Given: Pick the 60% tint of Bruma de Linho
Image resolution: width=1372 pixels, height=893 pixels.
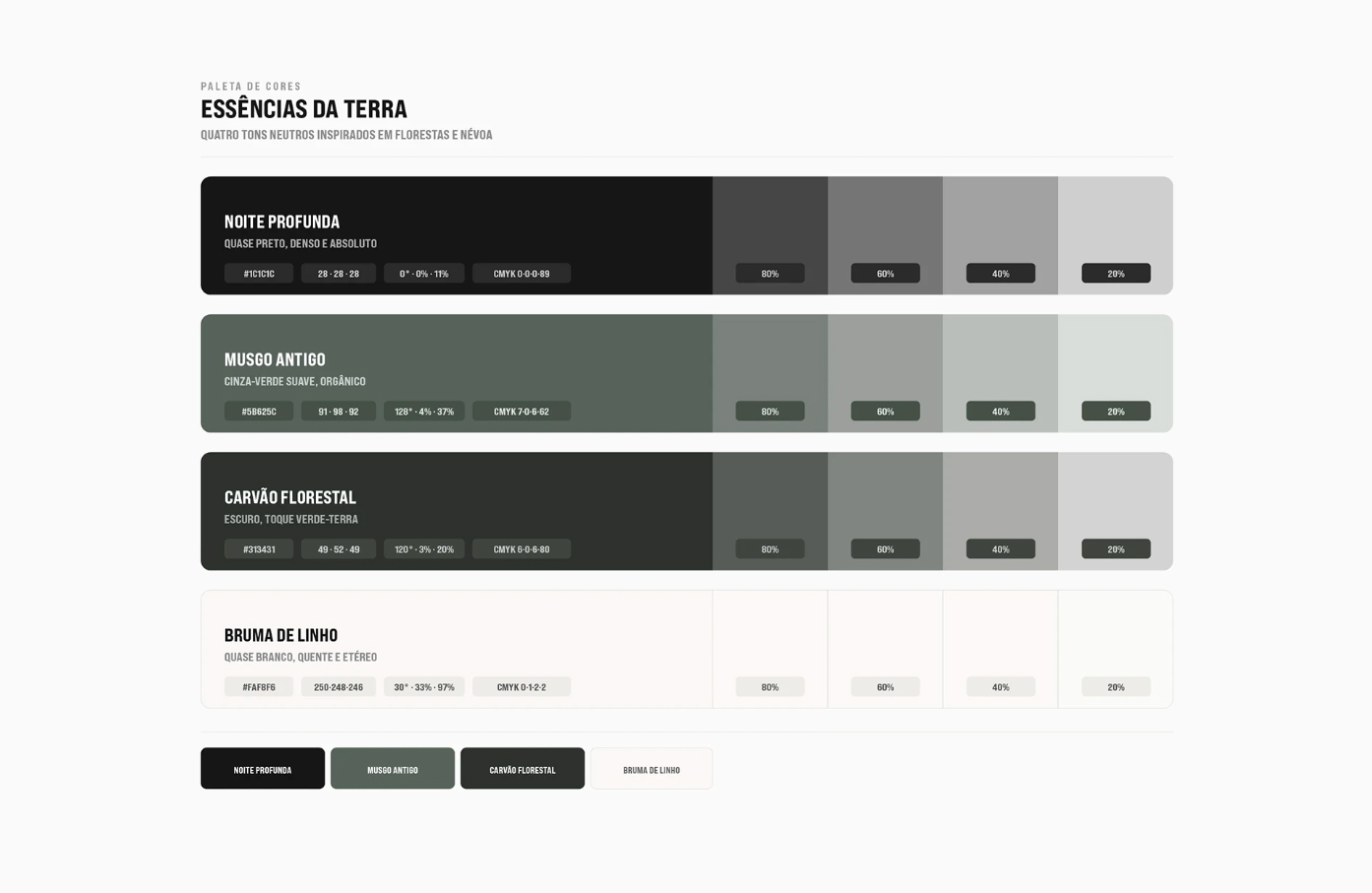Looking at the screenshot, I should 885,649.
